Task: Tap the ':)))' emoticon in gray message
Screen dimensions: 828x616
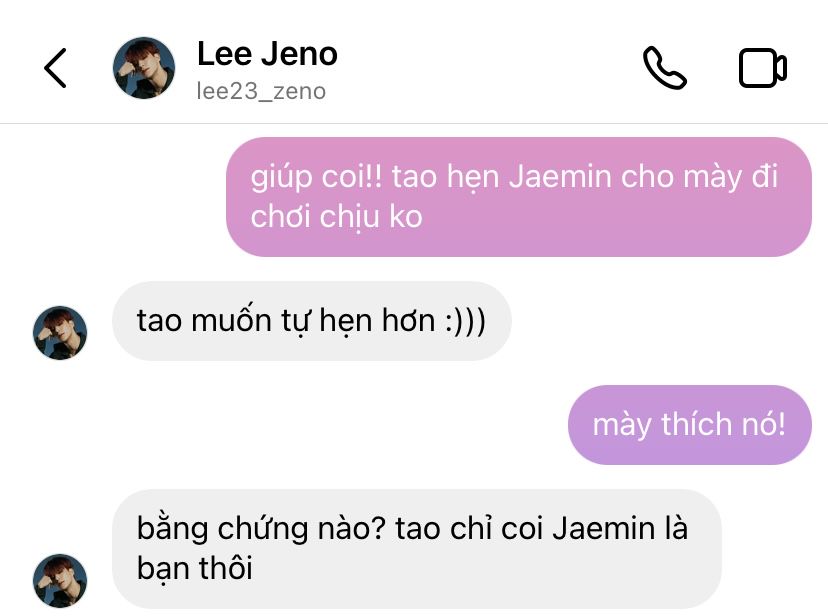Action: [465, 321]
